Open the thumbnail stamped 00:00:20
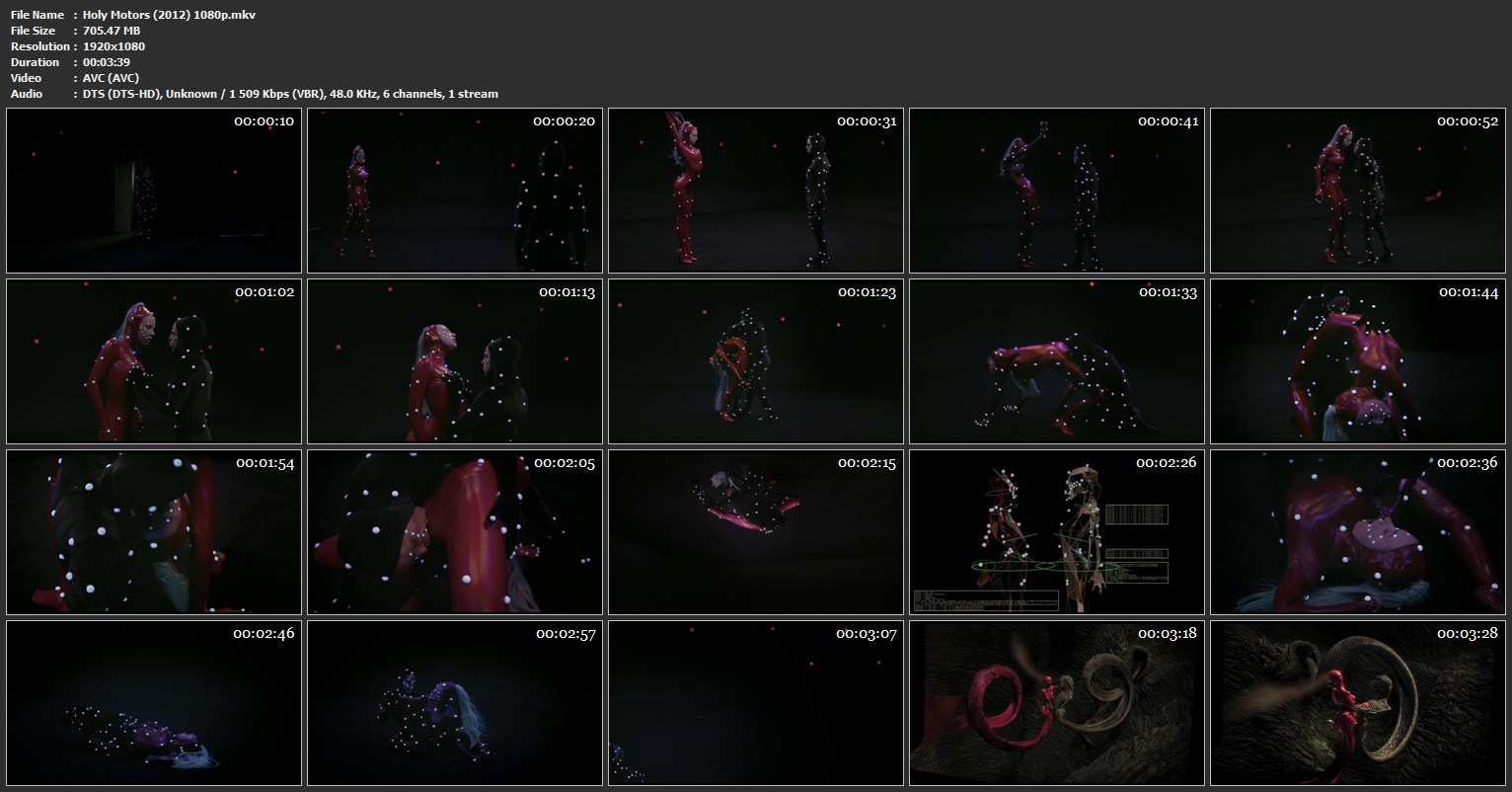This screenshot has height=792, width=1512. (x=455, y=191)
